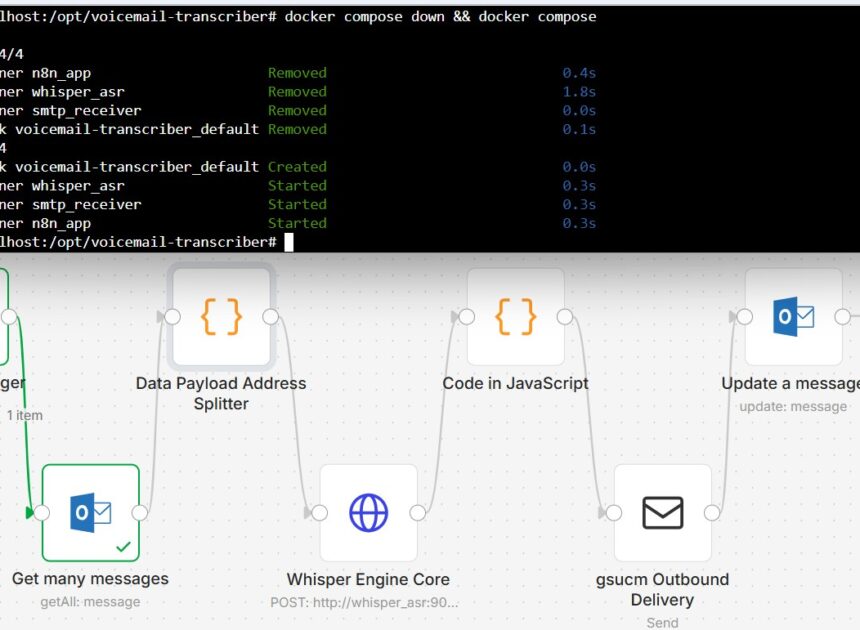The width and height of the screenshot is (860, 630).
Task: Click n8n_app 'Removed' status in terminal
Action: 297,73
